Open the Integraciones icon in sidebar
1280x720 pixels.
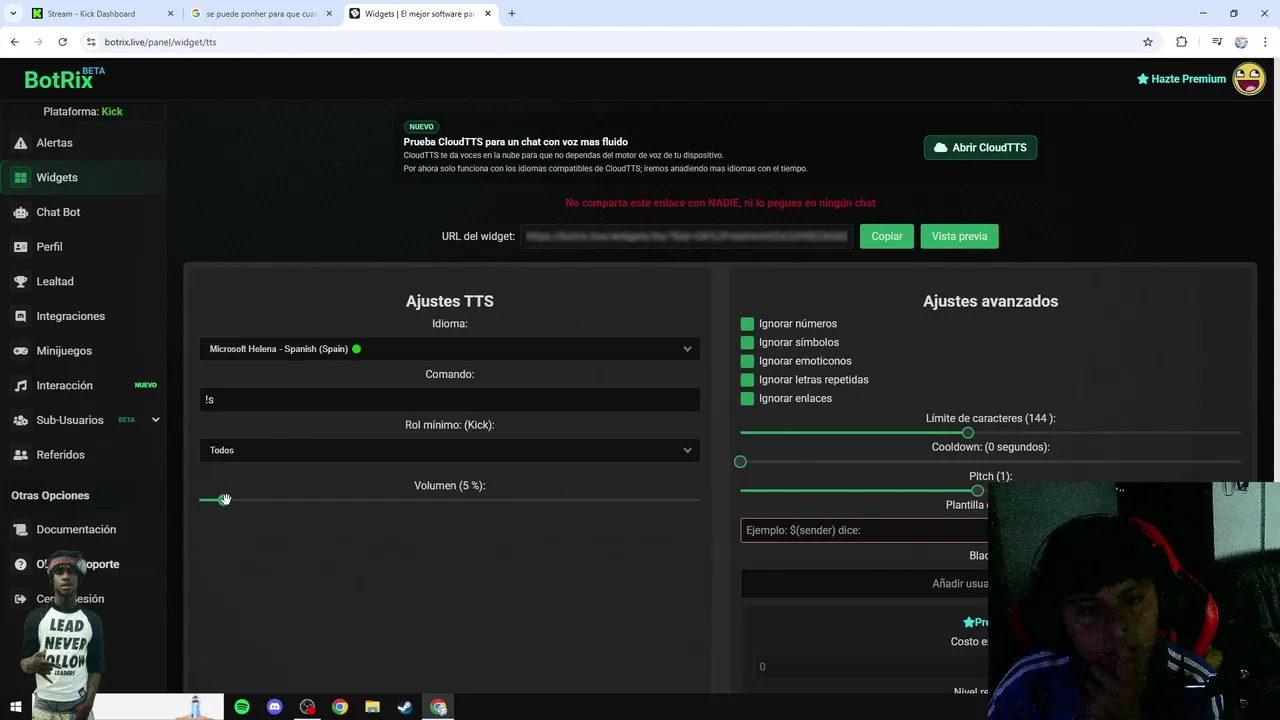pos(20,316)
